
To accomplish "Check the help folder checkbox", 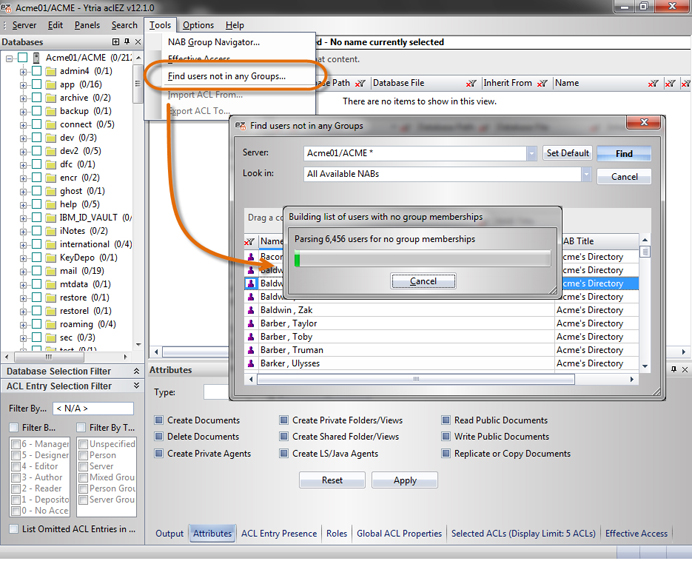I will [x=37, y=204].
